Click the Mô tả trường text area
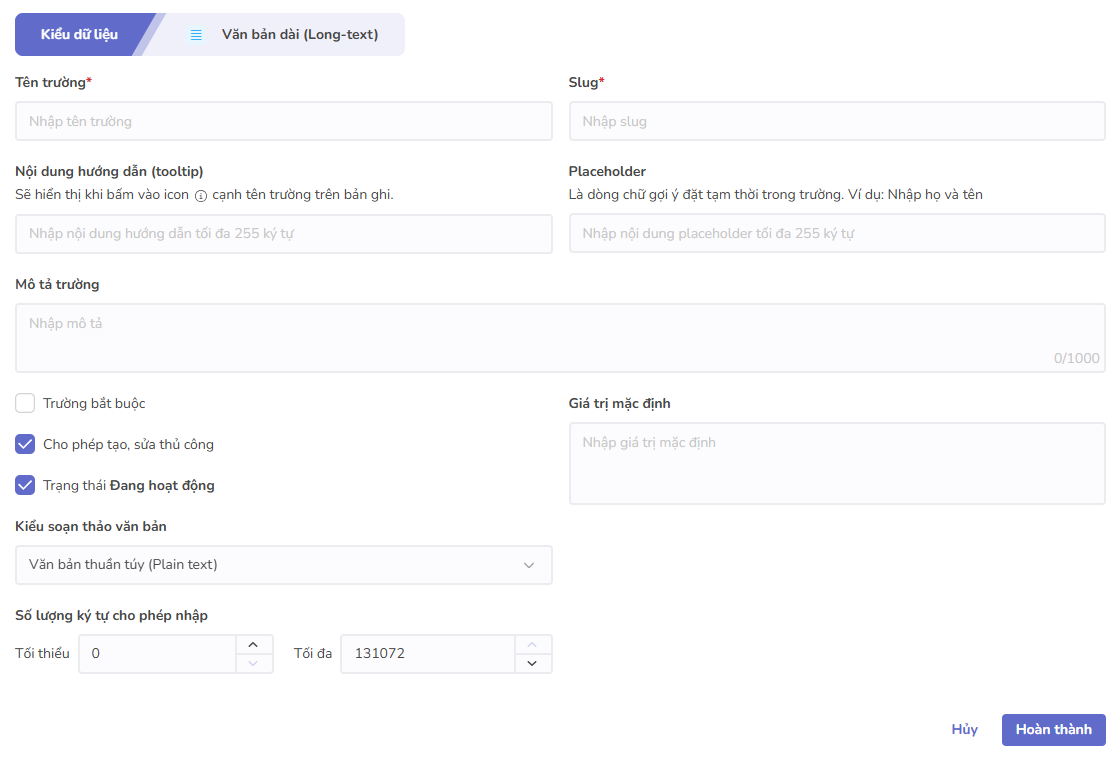The image size is (1118, 757). 560,338
